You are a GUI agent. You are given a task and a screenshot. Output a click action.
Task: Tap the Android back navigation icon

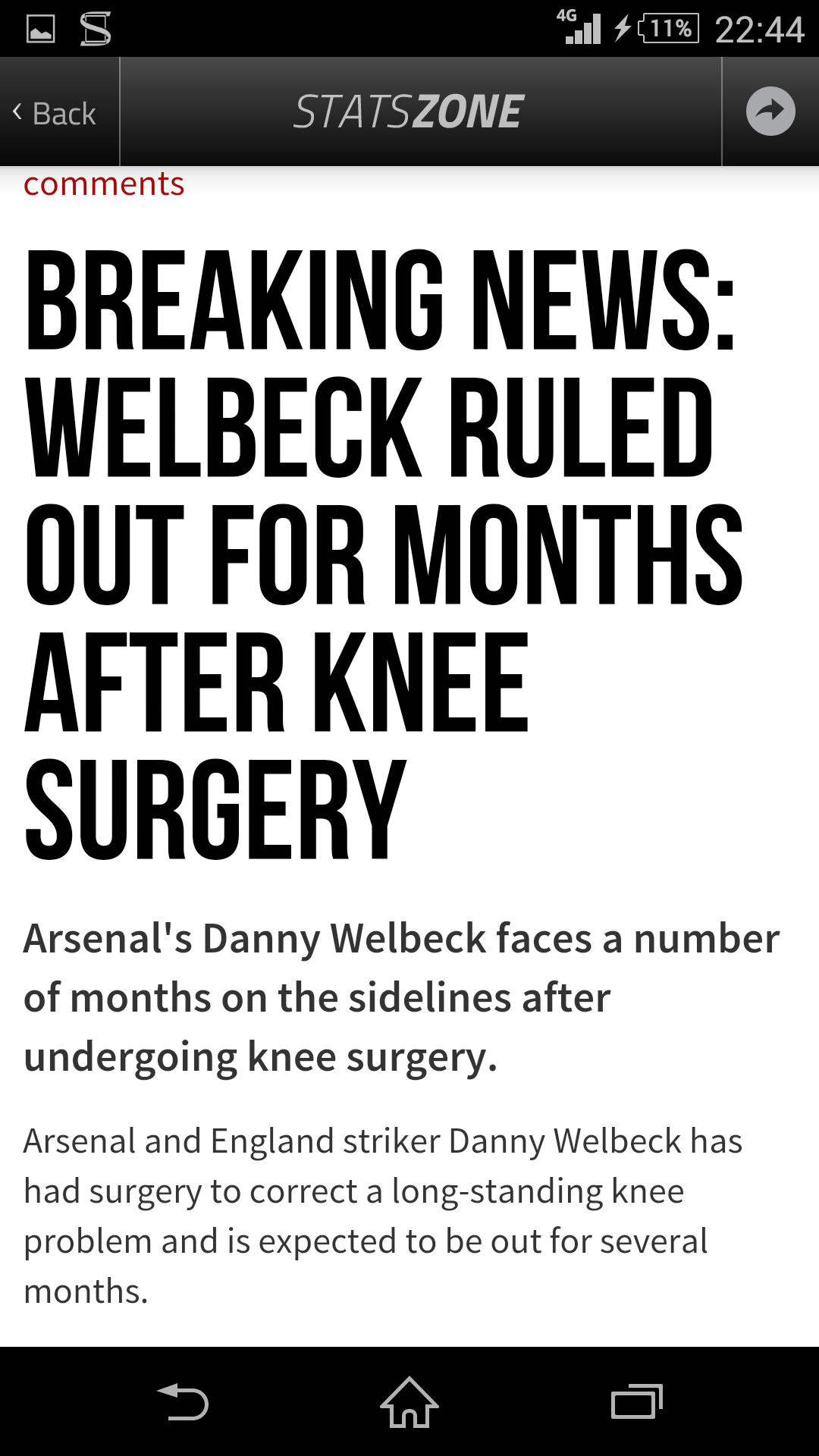tap(182, 1401)
